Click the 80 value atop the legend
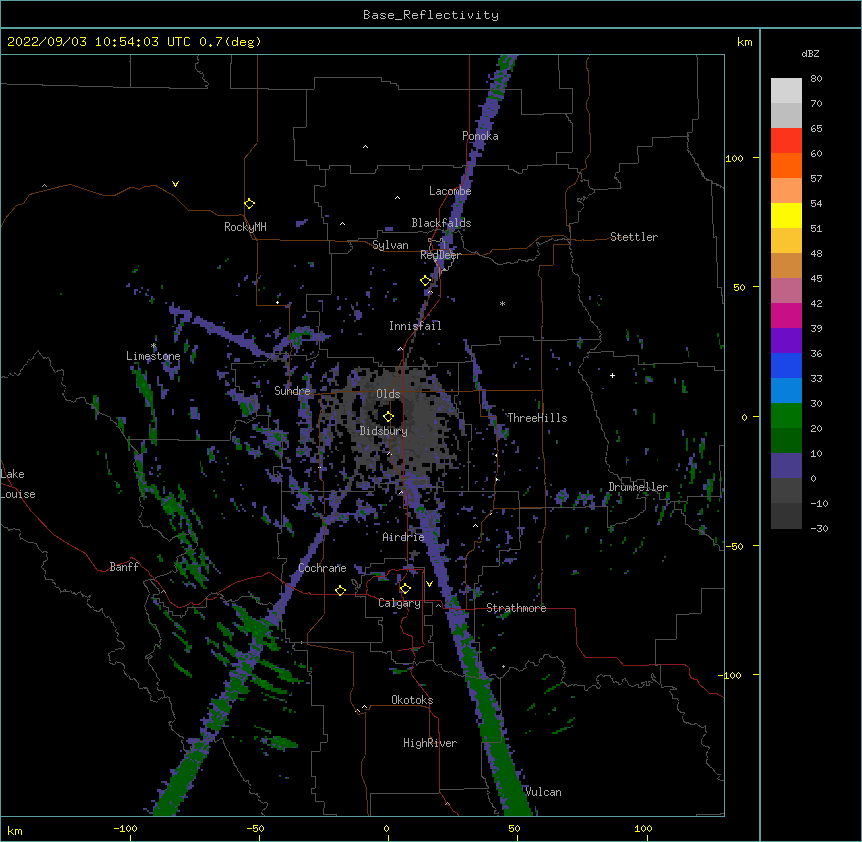862x842 pixels. (x=816, y=79)
